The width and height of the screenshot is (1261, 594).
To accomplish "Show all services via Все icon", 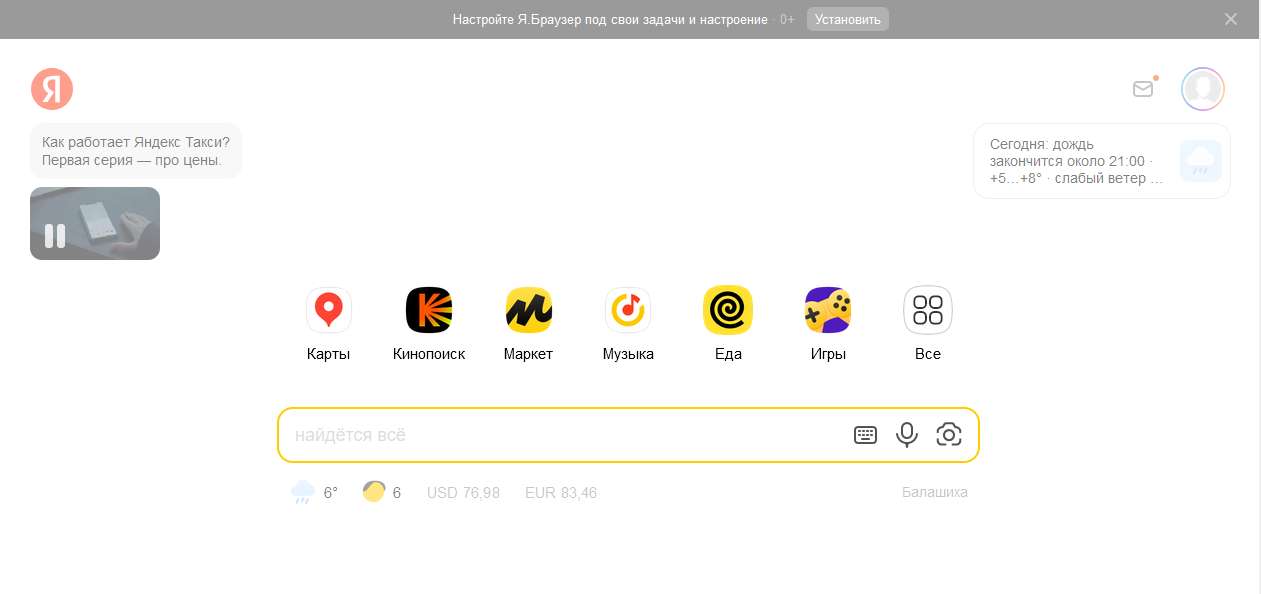I will [928, 310].
